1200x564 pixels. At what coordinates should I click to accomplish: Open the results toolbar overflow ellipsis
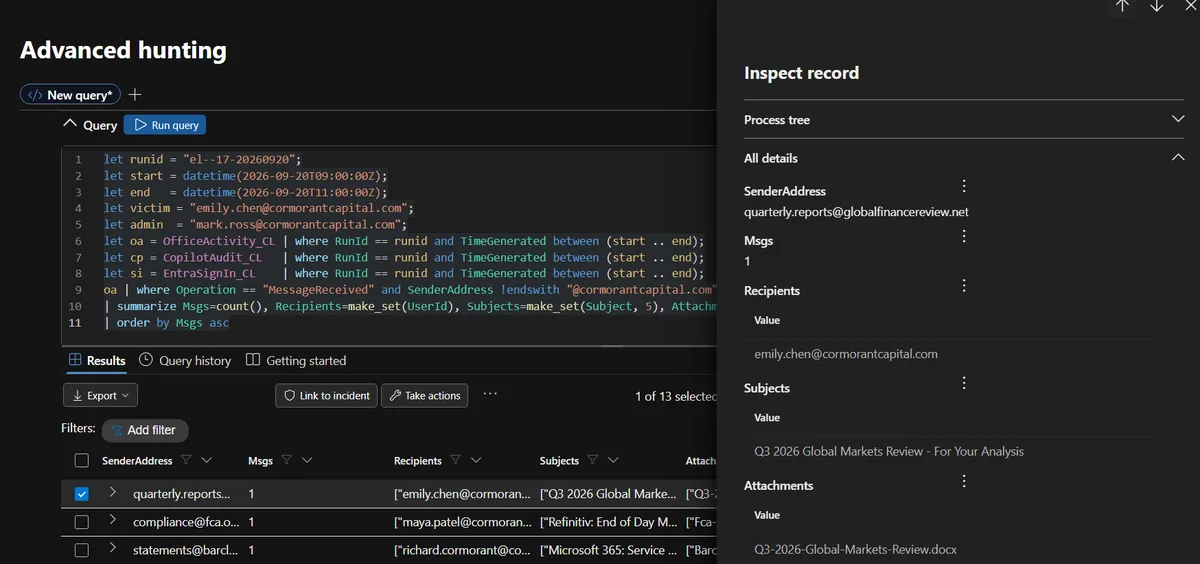[x=490, y=394]
